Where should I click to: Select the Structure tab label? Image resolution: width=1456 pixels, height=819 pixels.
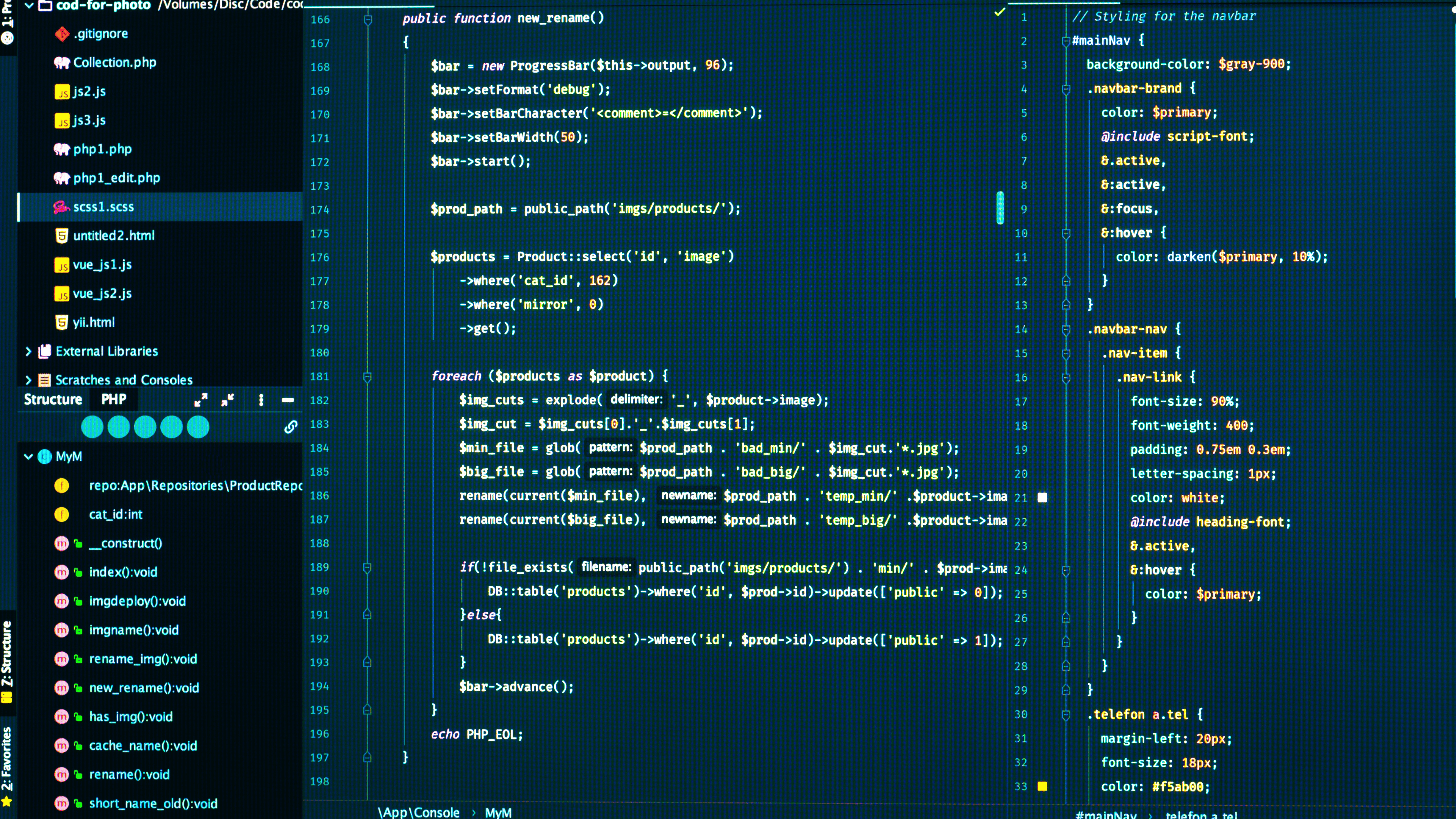pyautogui.click(x=53, y=399)
